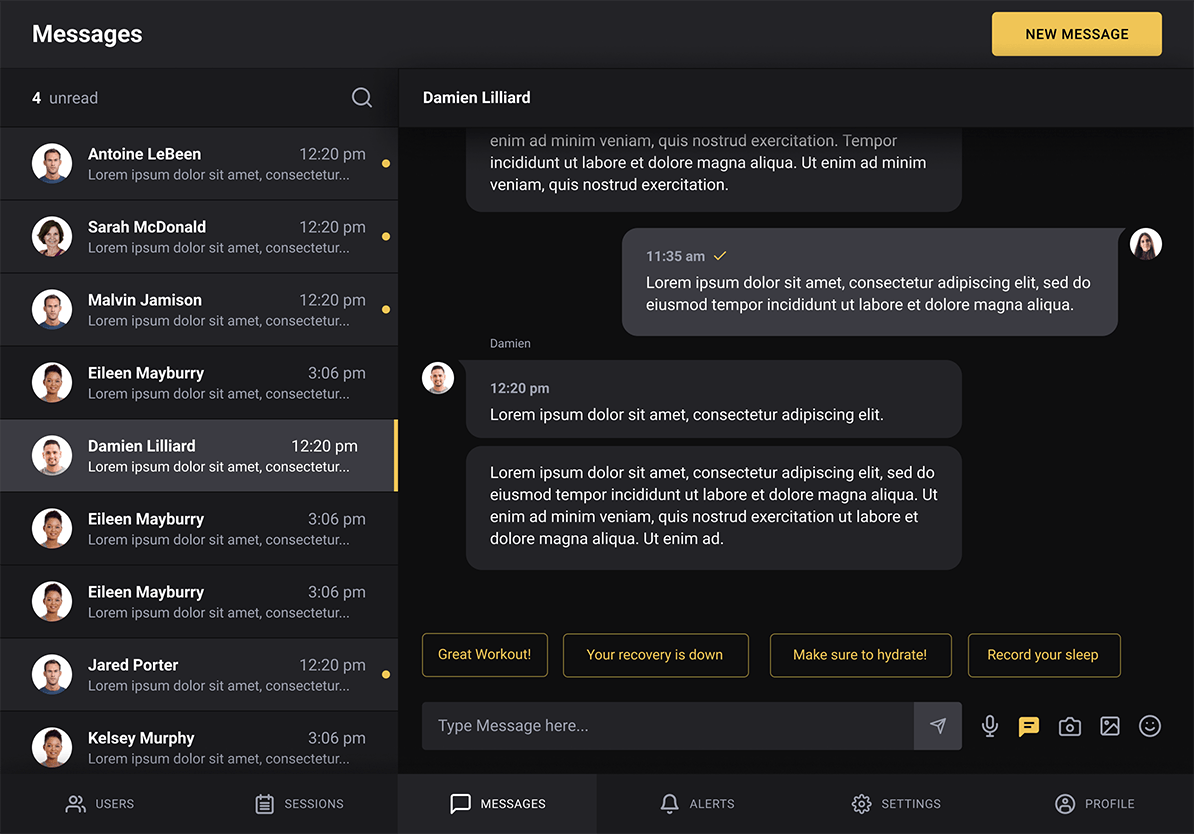Navigate to the Profile tab
The image size is (1194, 834).
[x=1094, y=804]
